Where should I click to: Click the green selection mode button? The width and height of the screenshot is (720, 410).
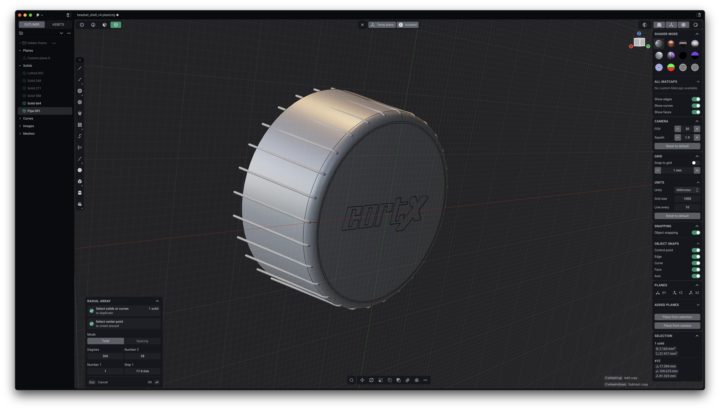116,25
